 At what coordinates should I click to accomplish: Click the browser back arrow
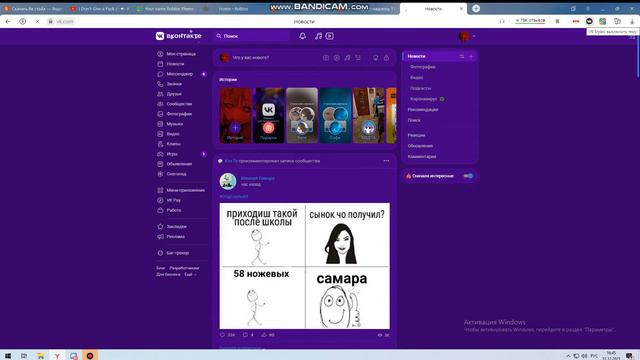8,21
